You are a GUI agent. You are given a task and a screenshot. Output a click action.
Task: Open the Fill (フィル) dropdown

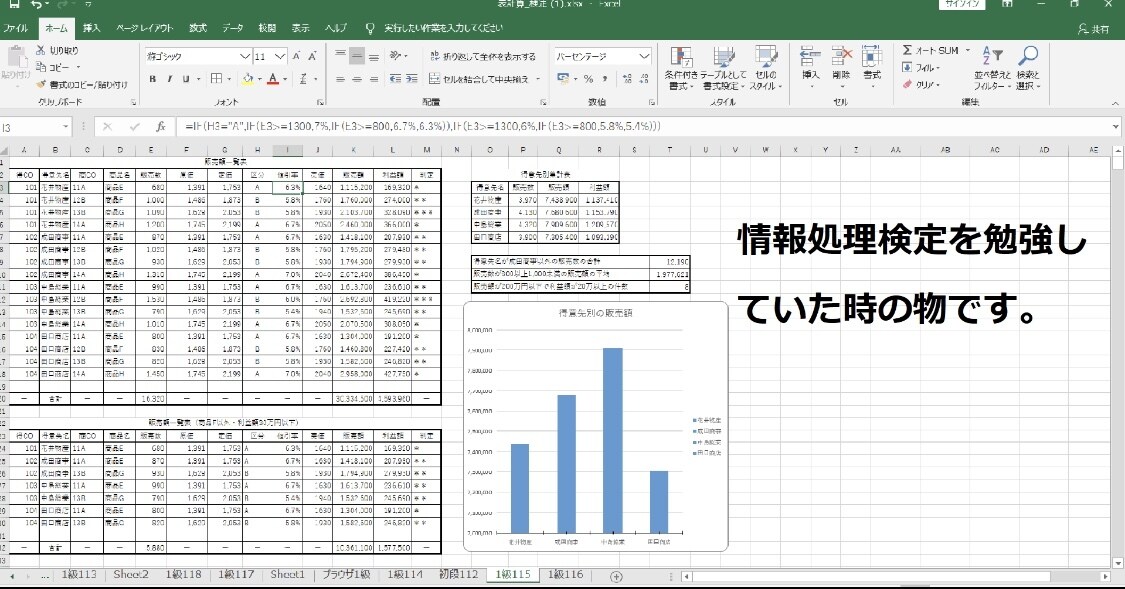click(x=920, y=67)
